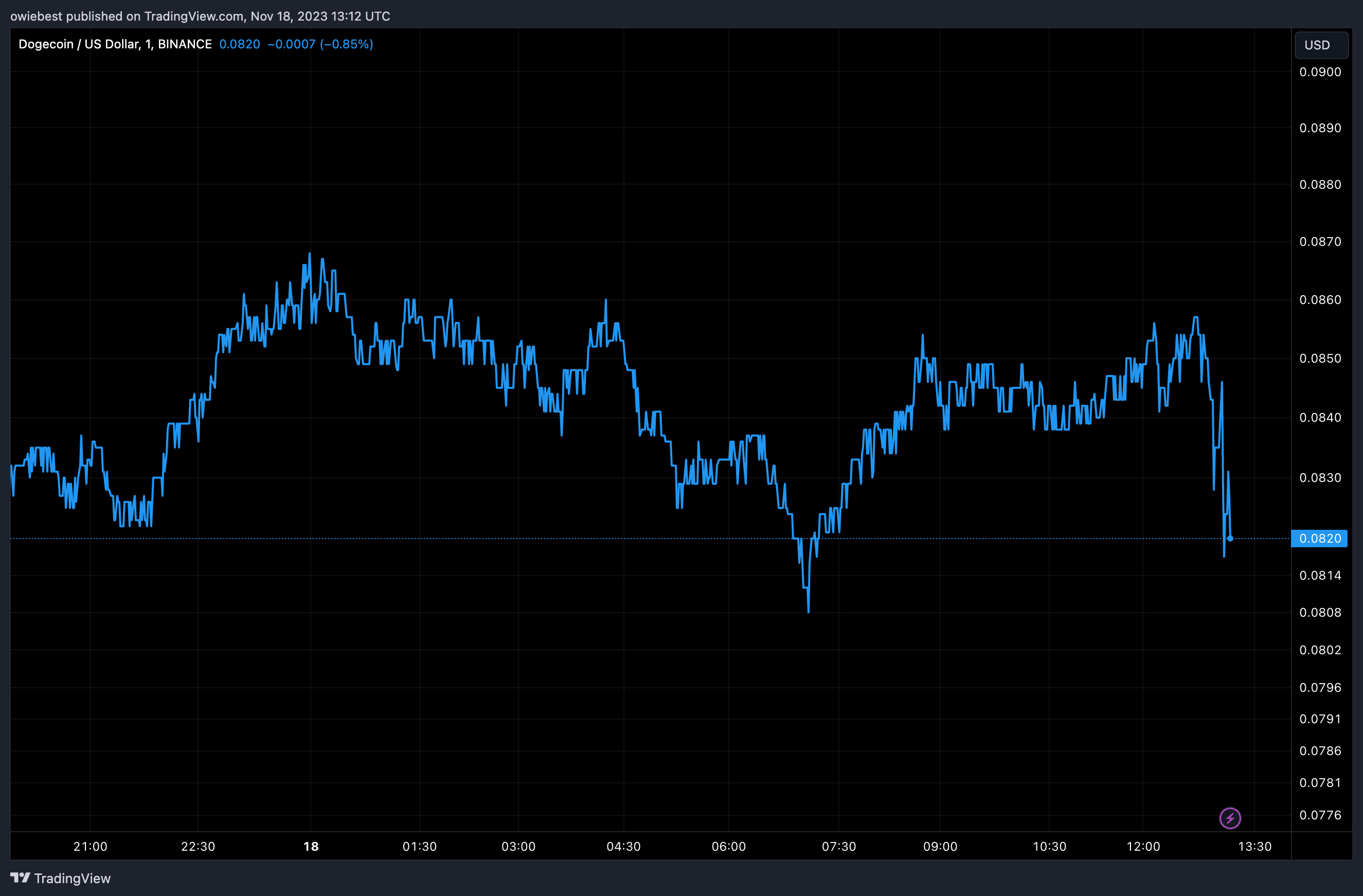This screenshot has width=1363, height=896.
Task: Click the 0.0781 price axis label
Action: tap(1320, 783)
